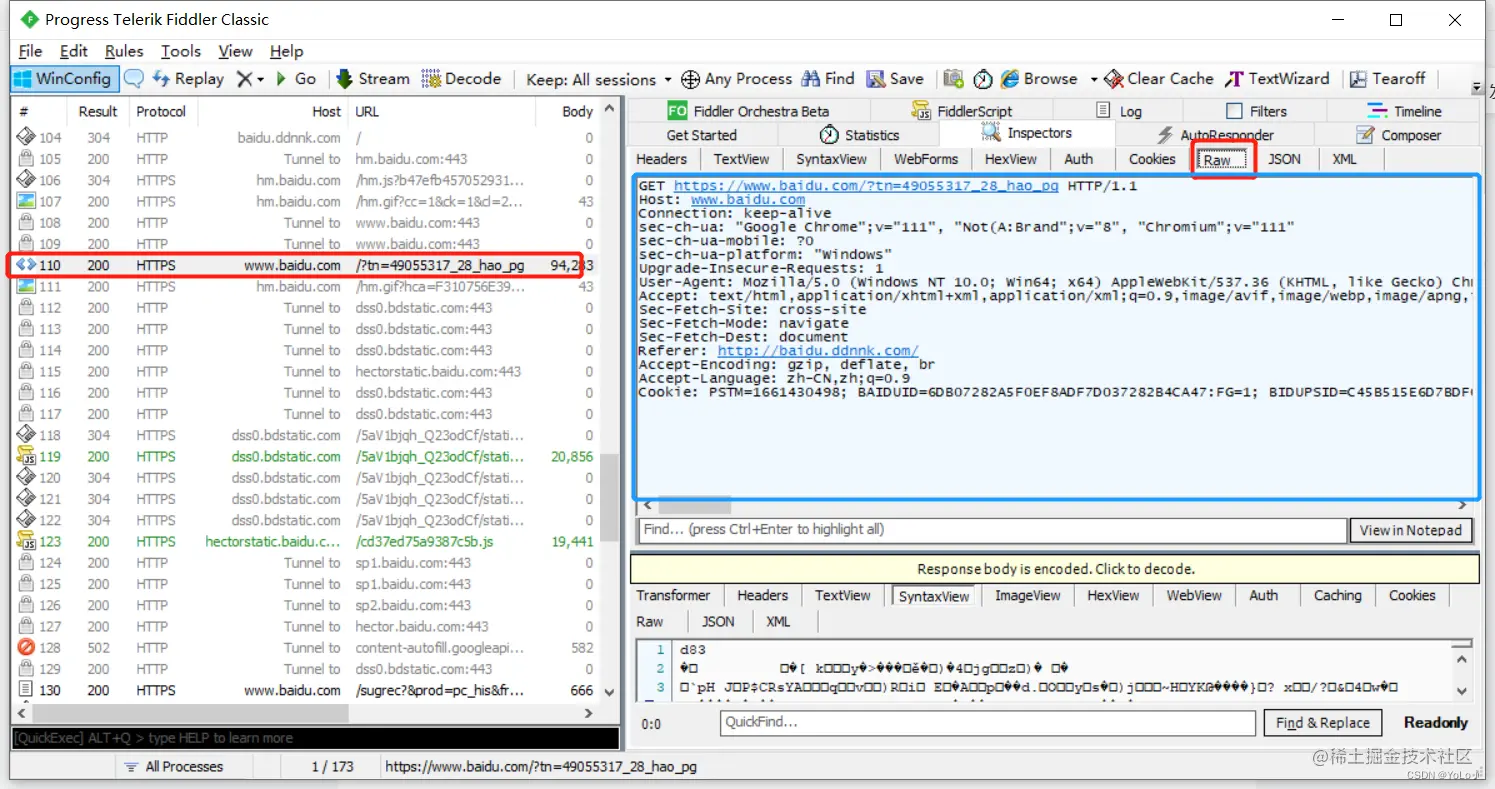Screen dimensions: 1495x789
Task: Click All Processes filter in status bar
Action: [174, 767]
